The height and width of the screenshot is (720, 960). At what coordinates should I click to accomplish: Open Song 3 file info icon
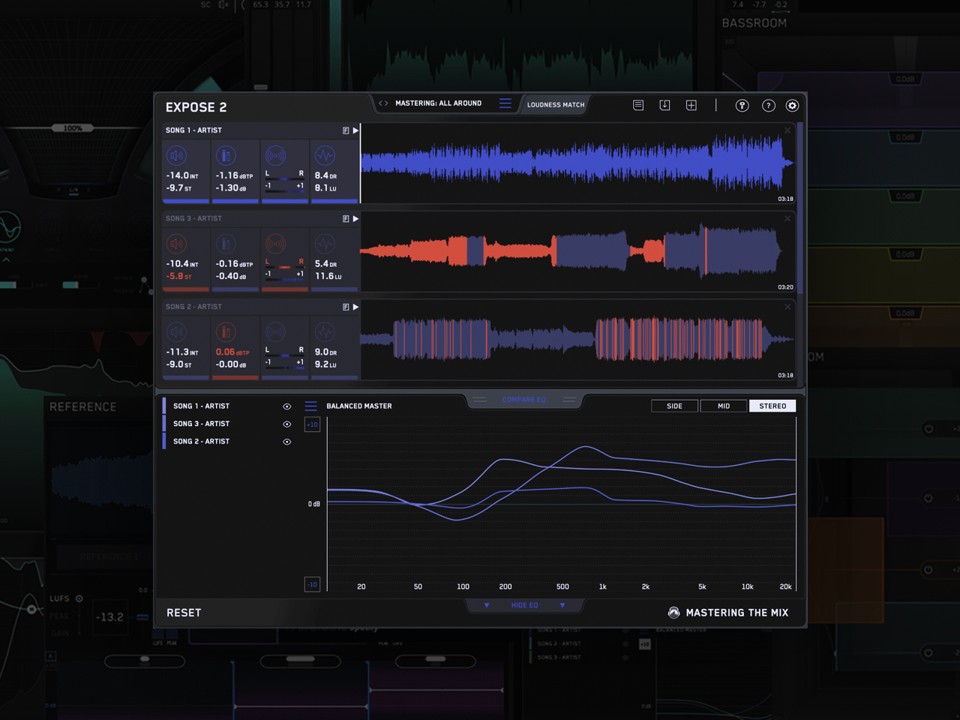pos(345,219)
